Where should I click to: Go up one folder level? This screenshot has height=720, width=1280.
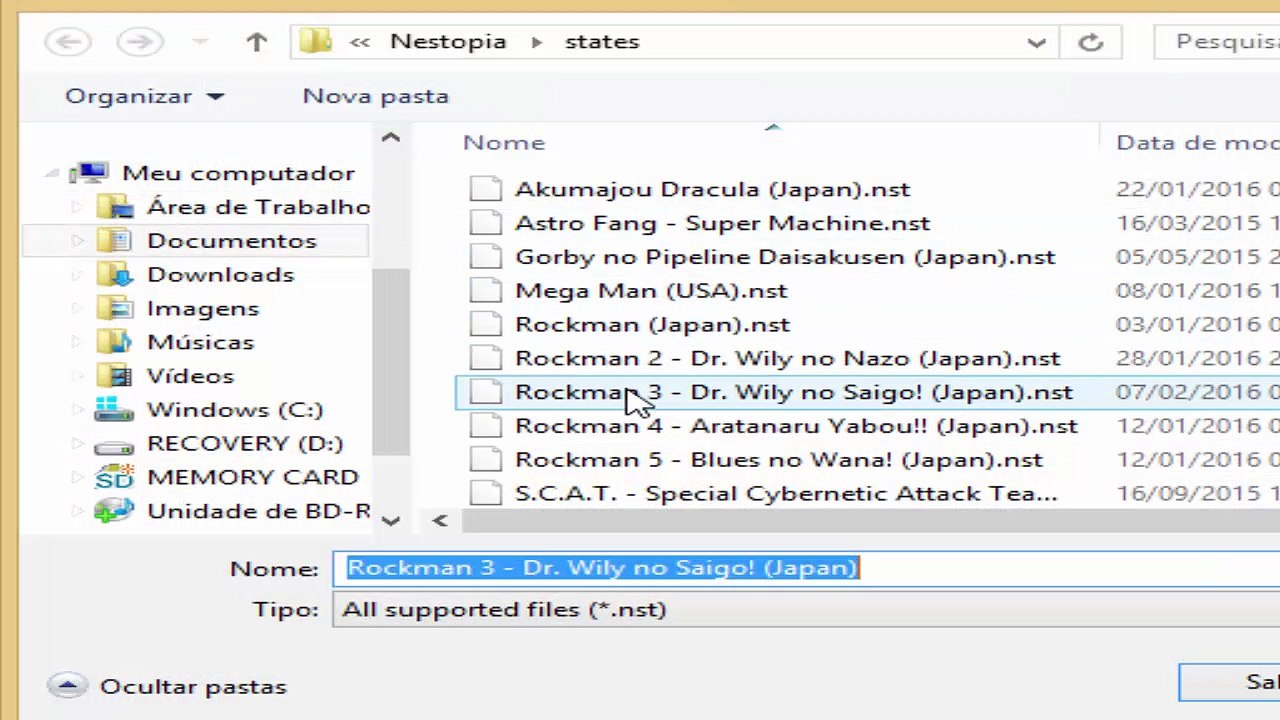click(x=257, y=42)
